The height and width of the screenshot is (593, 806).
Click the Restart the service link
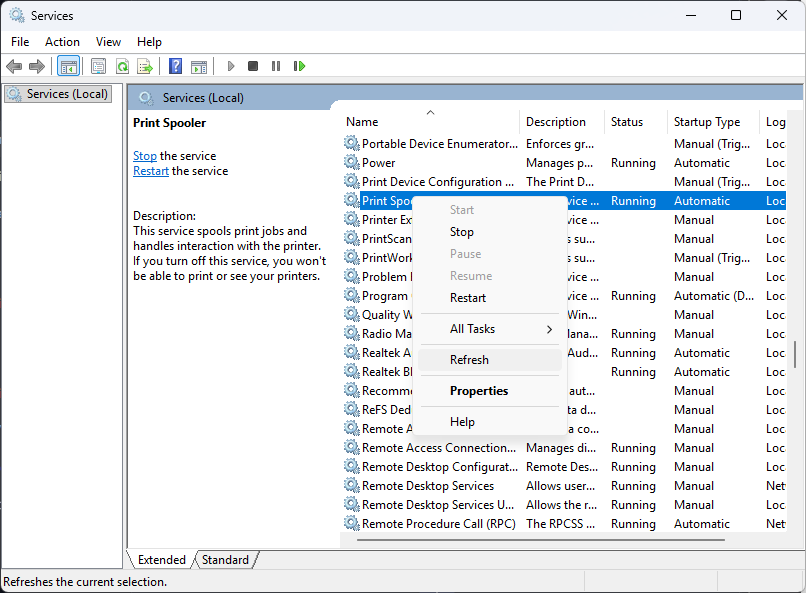[x=151, y=171]
